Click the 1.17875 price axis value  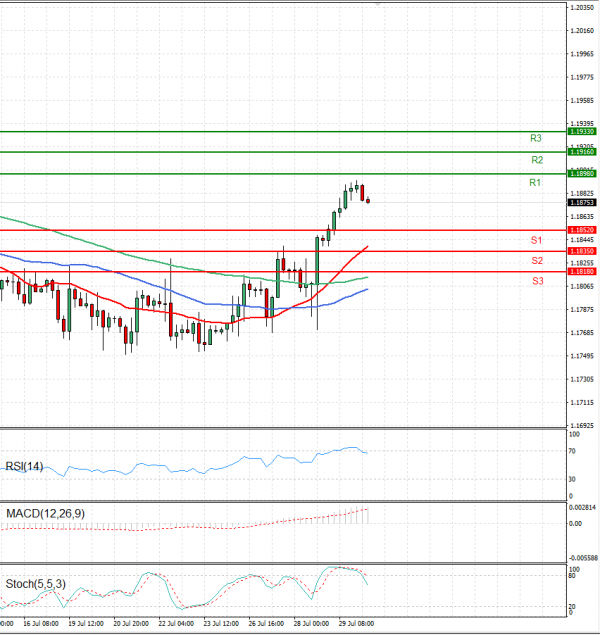pyautogui.click(x=582, y=309)
